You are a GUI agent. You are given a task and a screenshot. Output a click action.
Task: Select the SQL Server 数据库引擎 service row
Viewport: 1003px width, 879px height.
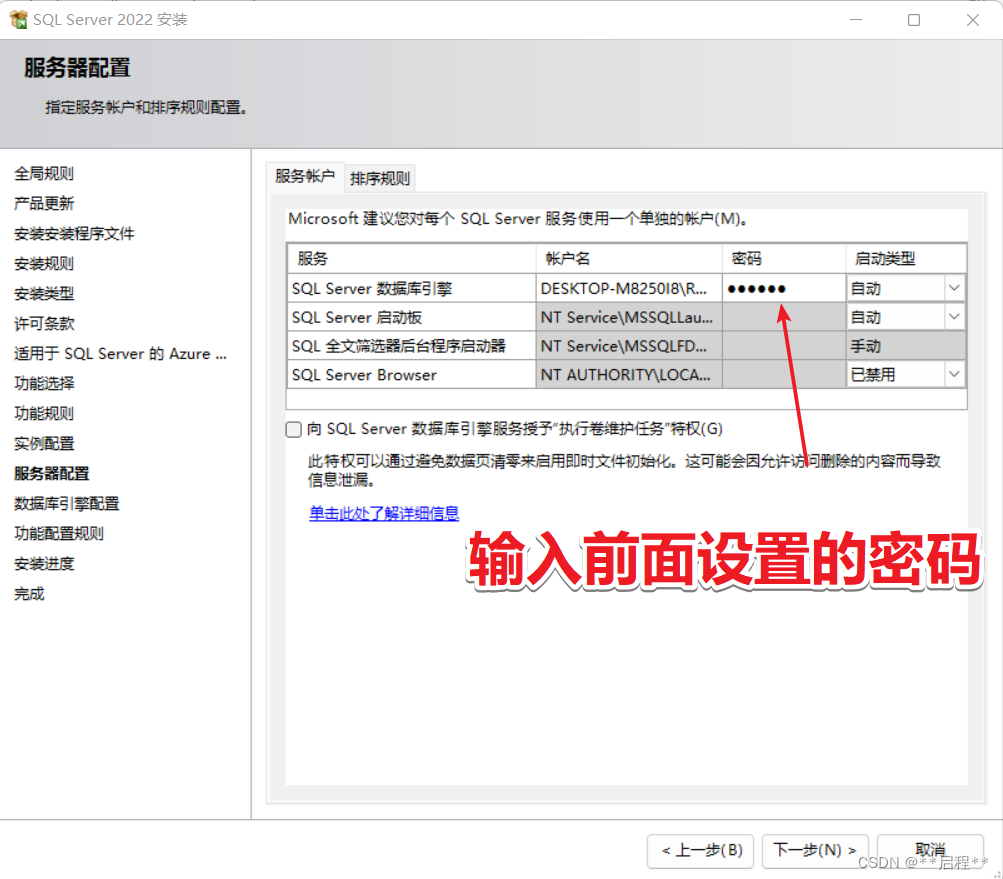coord(411,289)
